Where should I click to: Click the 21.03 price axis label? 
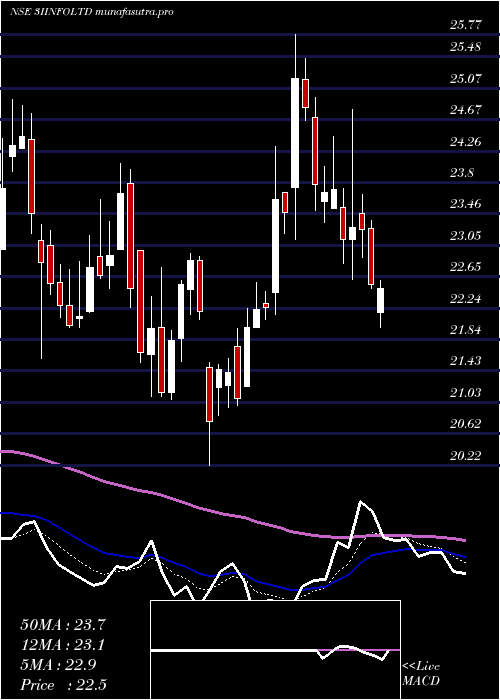[466, 393]
